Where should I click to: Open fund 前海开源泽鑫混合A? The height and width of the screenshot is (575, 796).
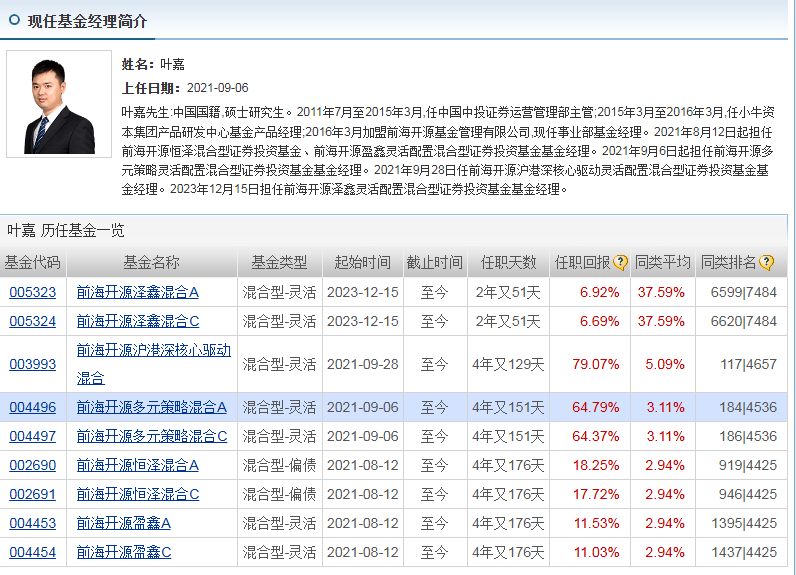tap(138, 292)
